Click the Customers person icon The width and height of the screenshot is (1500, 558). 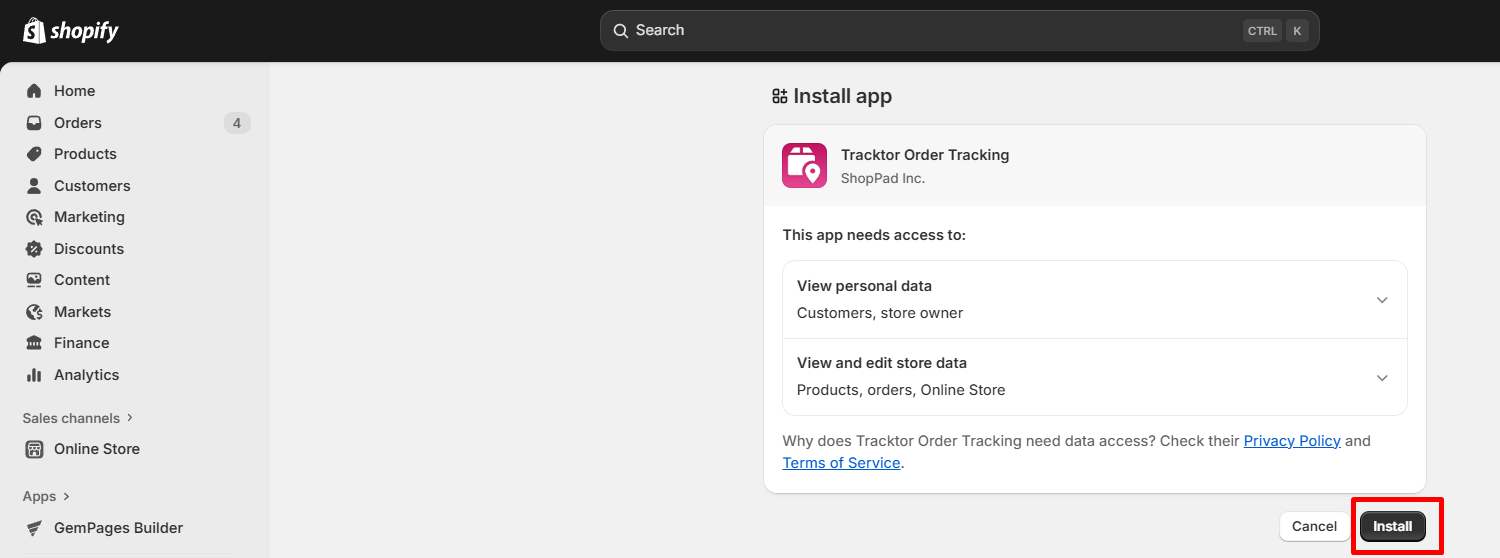tap(34, 186)
